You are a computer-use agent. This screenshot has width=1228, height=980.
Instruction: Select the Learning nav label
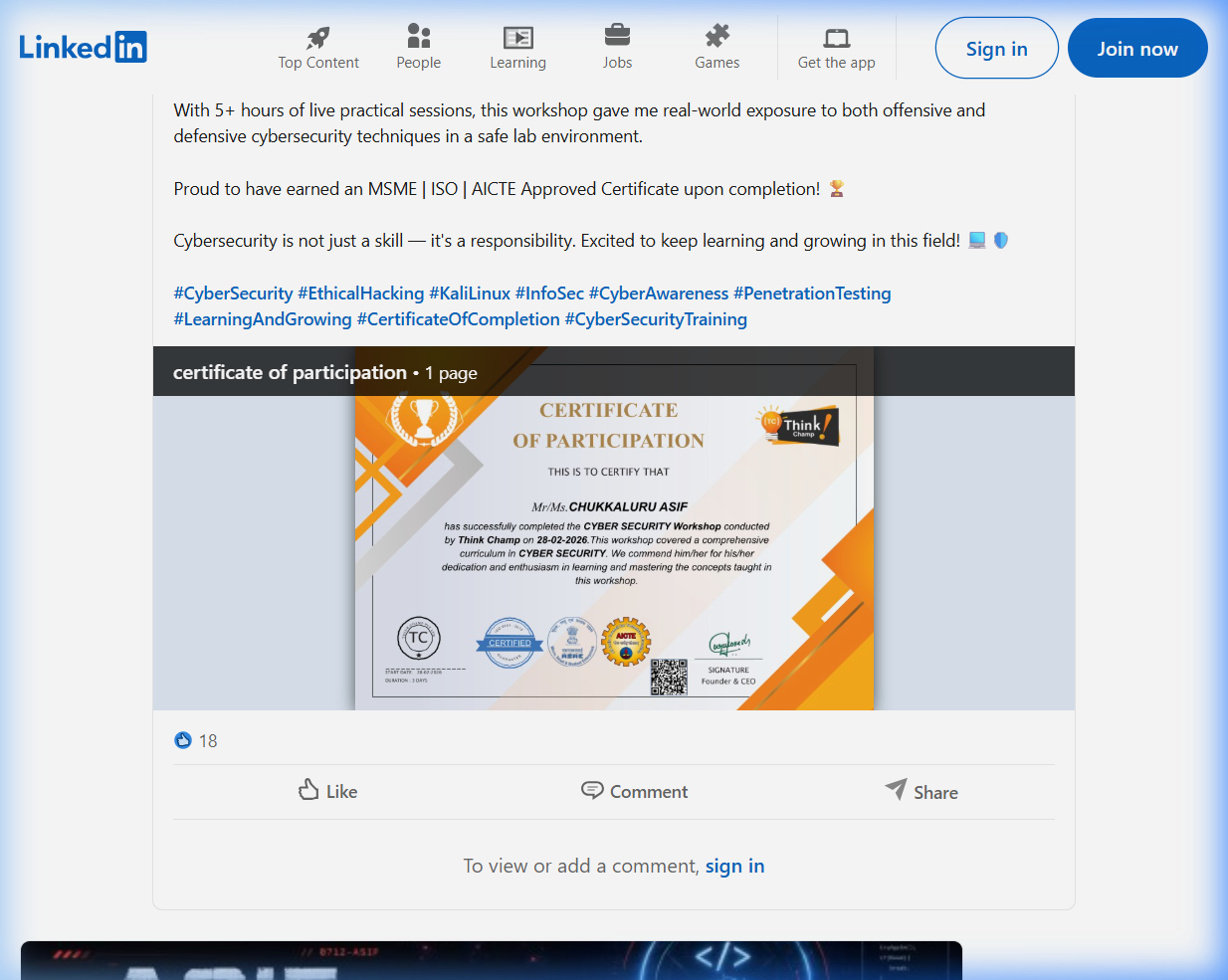[518, 63]
